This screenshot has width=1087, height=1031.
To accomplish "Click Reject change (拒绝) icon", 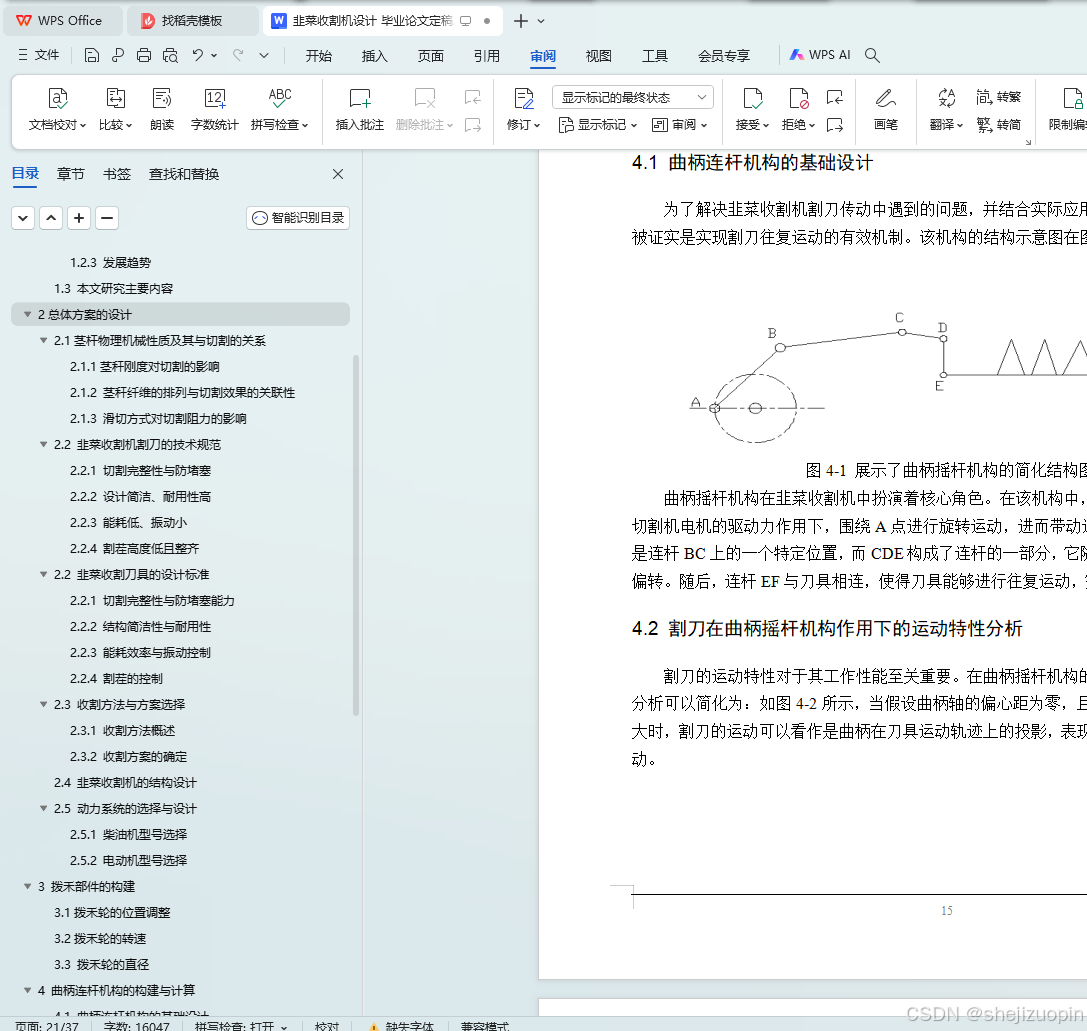I will [x=799, y=99].
